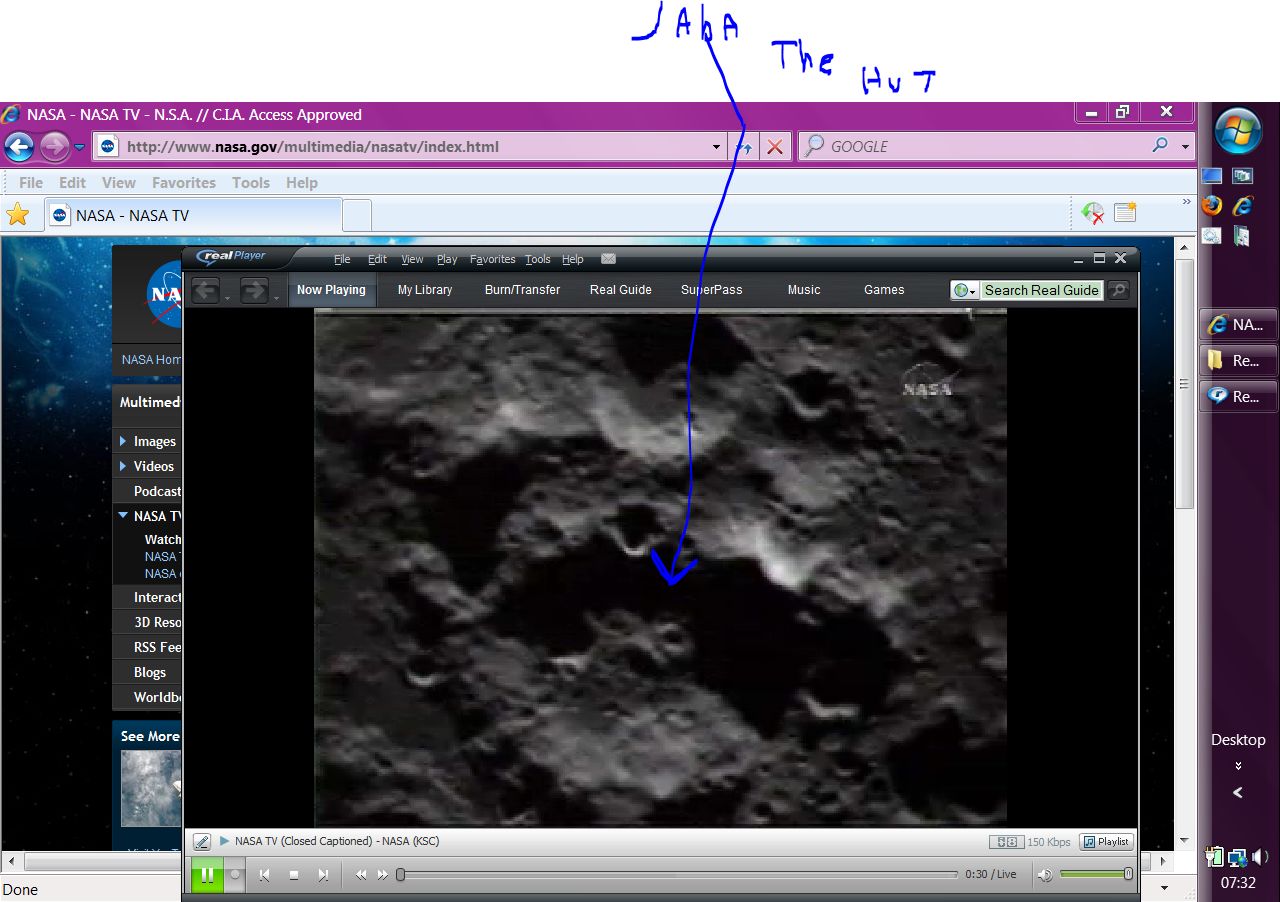Launch Internet Explorer from quick launch
The height and width of the screenshot is (902, 1280).
[x=1242, y=206]
